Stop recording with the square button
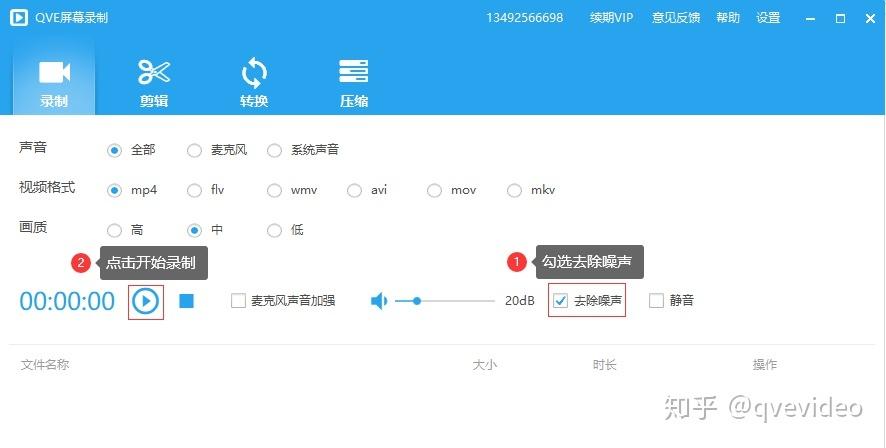Image resolution: width=886 pixels, height=448 pixels. pyautogui.click(x=186, y=301)
